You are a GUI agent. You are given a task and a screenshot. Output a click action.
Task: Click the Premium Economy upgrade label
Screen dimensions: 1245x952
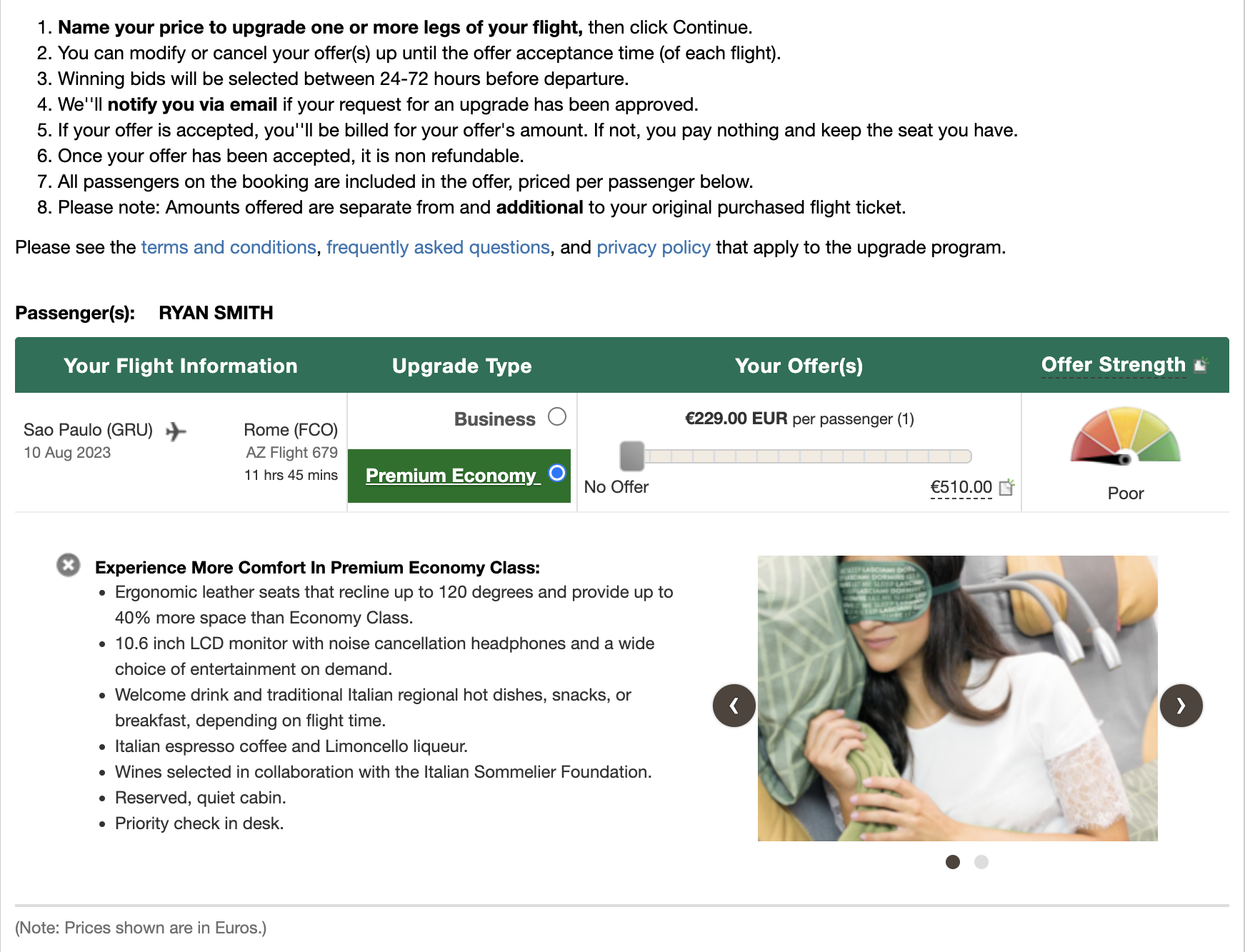pos(453,476)
